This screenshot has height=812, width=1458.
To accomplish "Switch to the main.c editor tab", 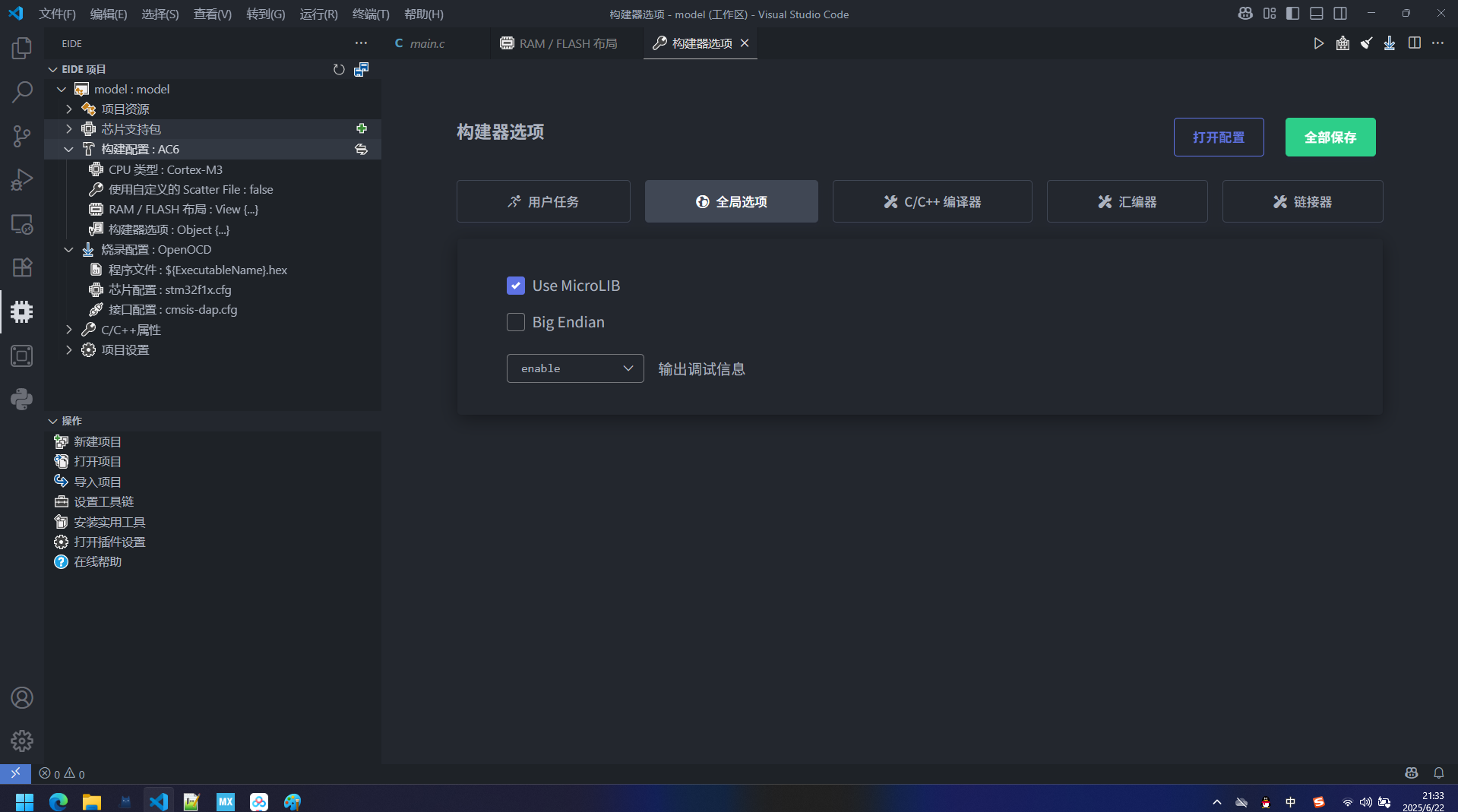I will [x=427, y=43].
